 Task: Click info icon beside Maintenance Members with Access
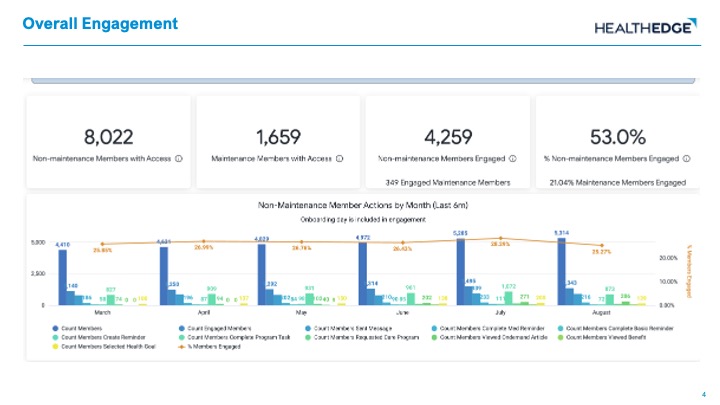[339, 157]
